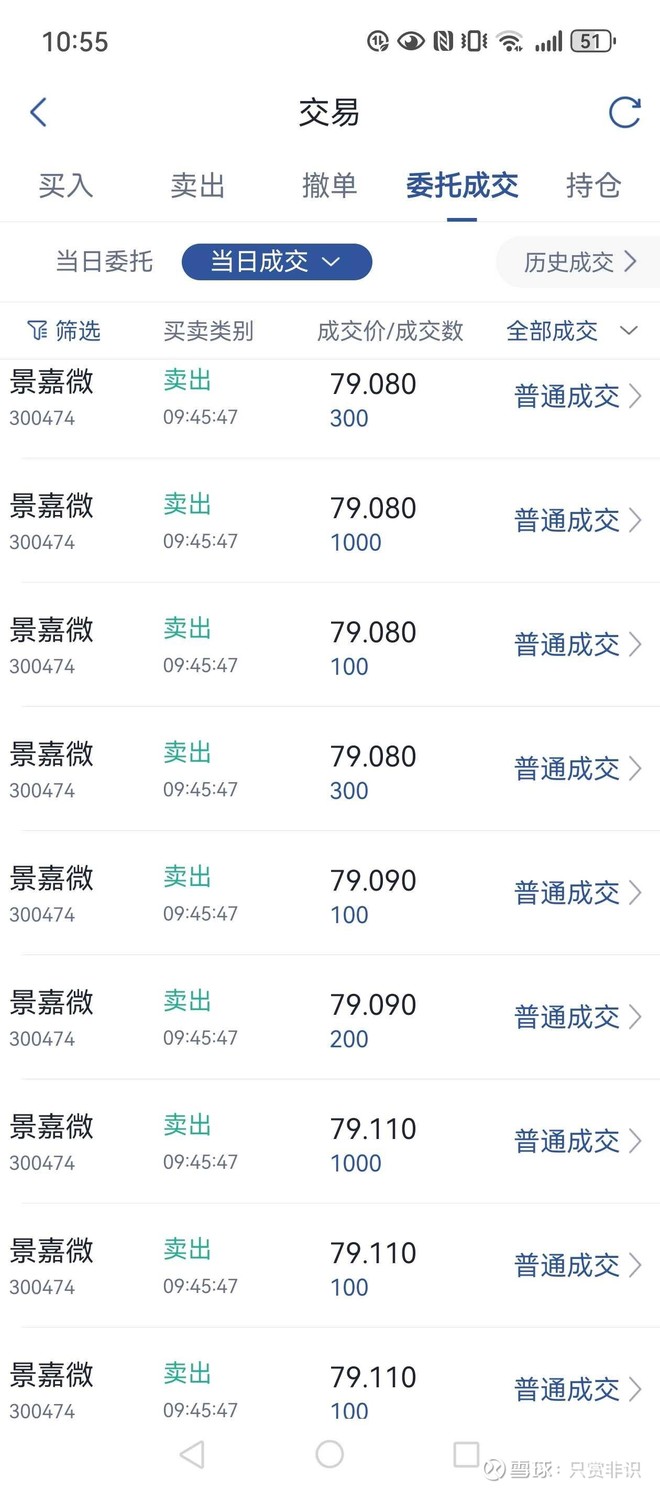Open the 撤单 tab
This screenshot has height=1490, width=660.
coord(329,185)
